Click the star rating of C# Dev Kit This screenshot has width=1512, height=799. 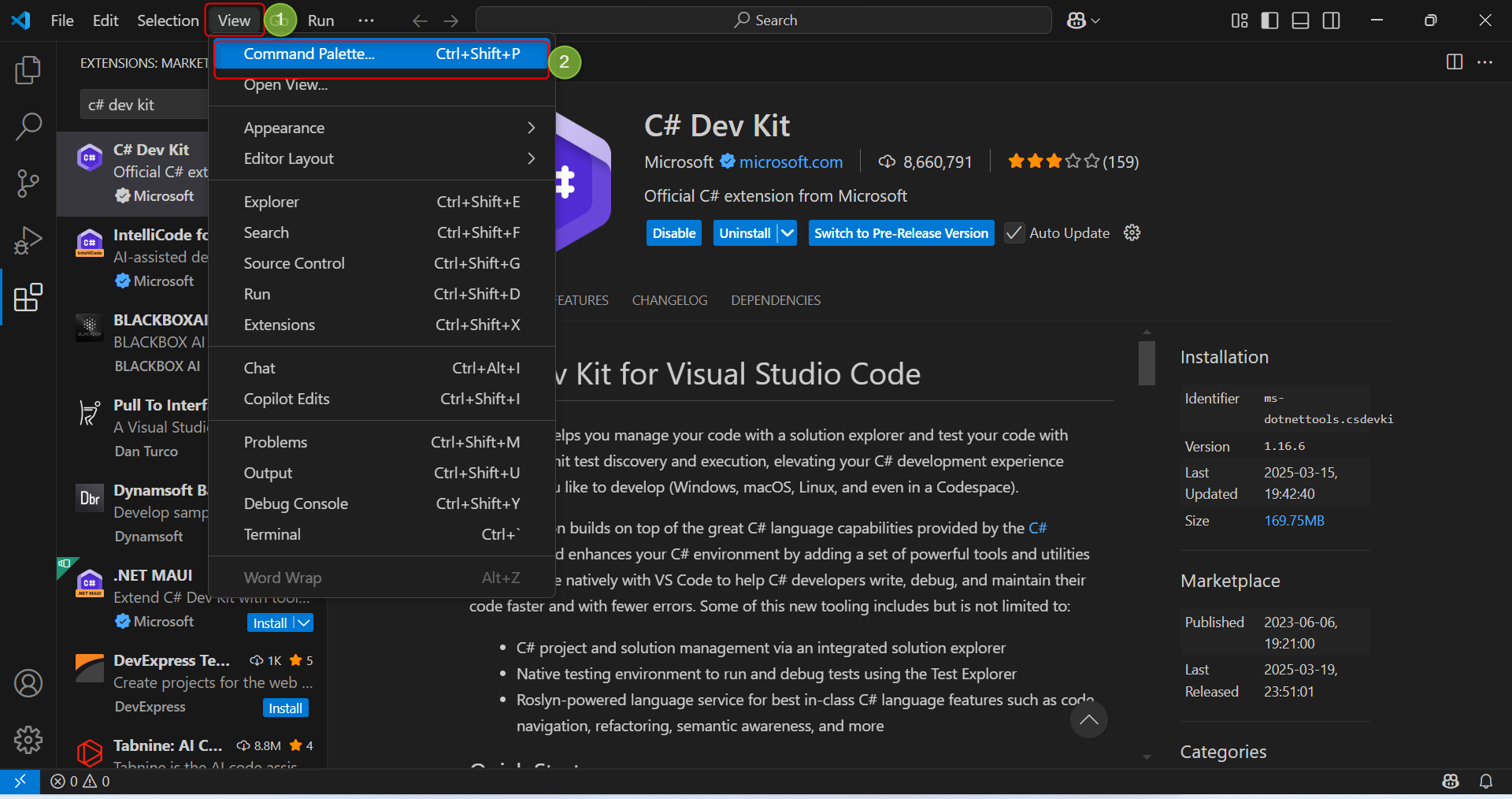pos(1054,162)
